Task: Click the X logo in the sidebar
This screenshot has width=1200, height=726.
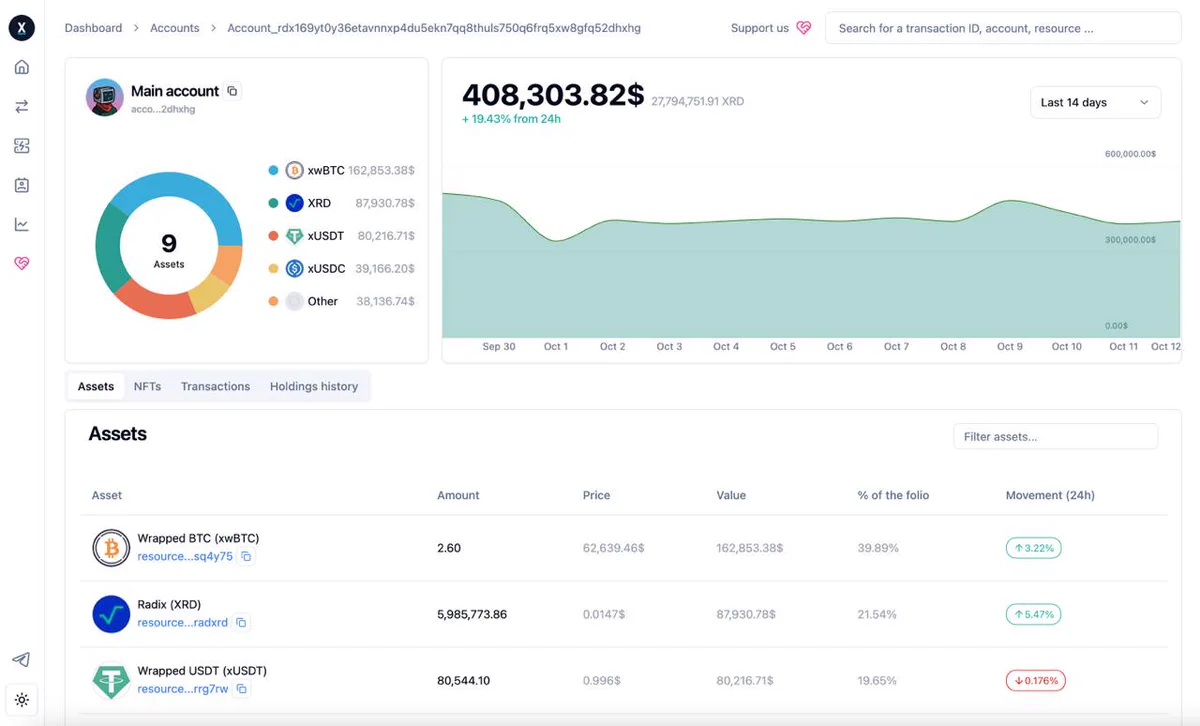Action: coord(22,28)
